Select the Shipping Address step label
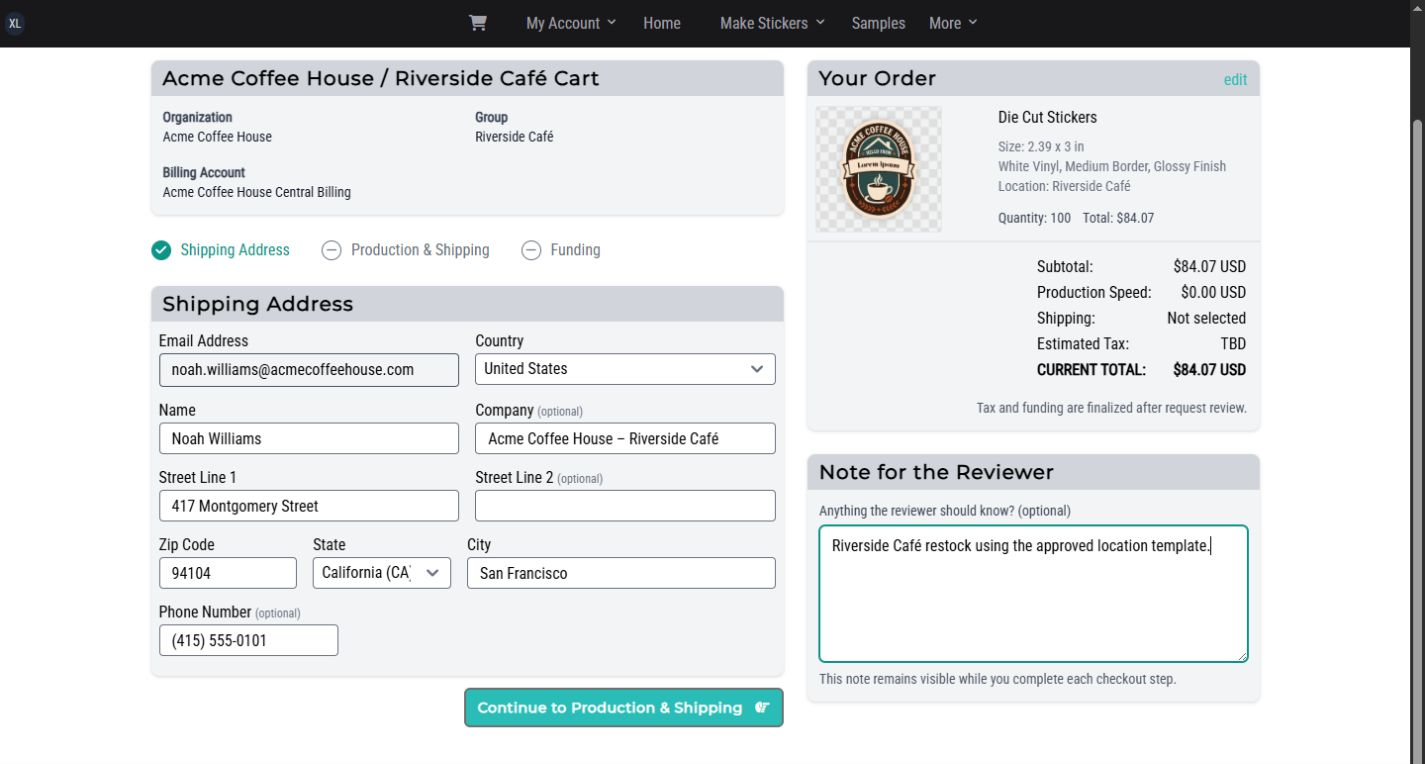Viewport: 1425px width, 764px height. [x=235, y=250]
